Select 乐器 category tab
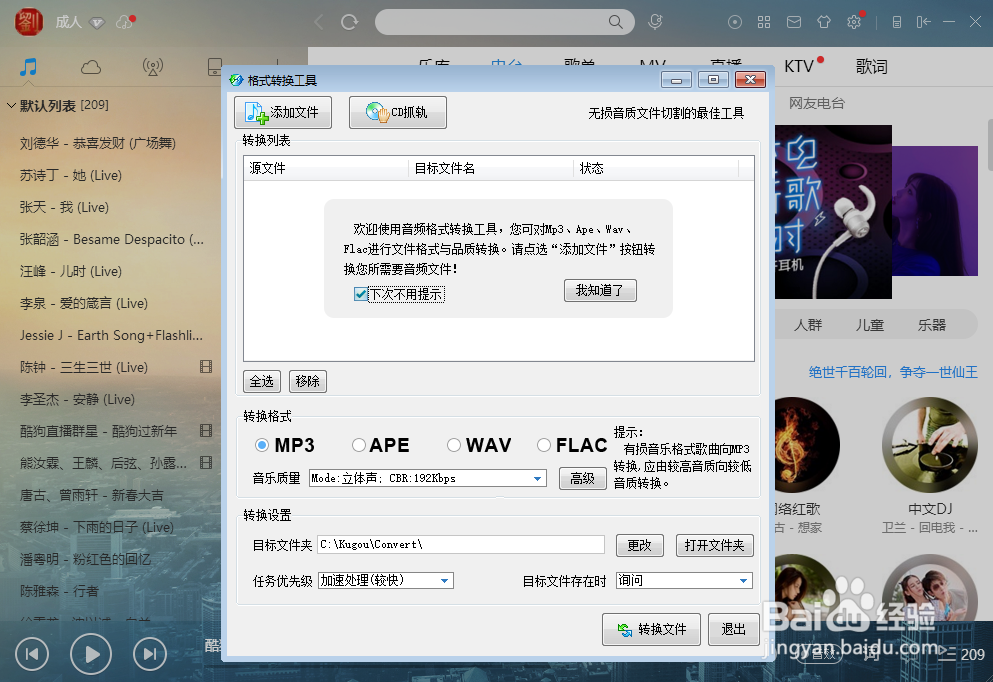This screenshot has width=993, height=682. [932, 325]
